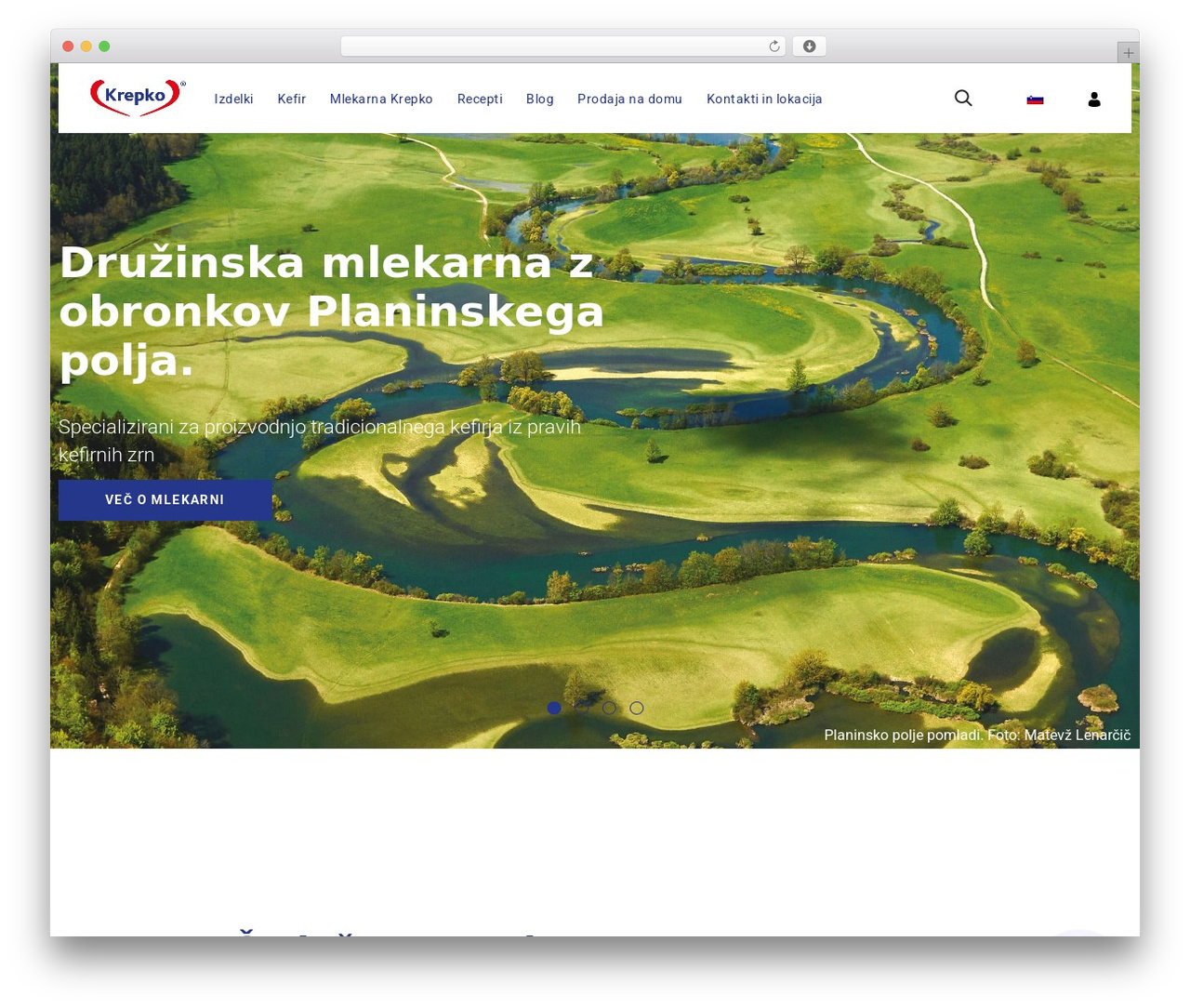Image resolution: width=1190 pixels, height=1008 pixels.
Task: Select the fourth slider dot
Action: [x=637, y=708]
